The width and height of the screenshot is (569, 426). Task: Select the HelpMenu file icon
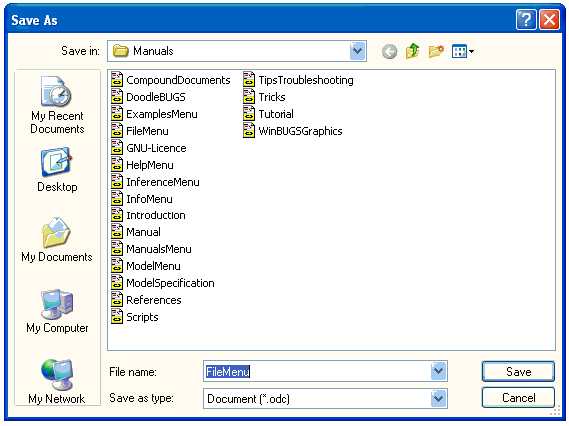(117, 165)
